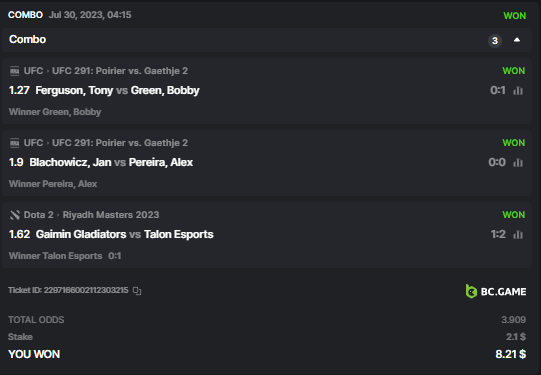Click the UFC sport icon on Blachowicz bet
The width and height of the screenshot is (541, 375).
[x=14, y=143]
